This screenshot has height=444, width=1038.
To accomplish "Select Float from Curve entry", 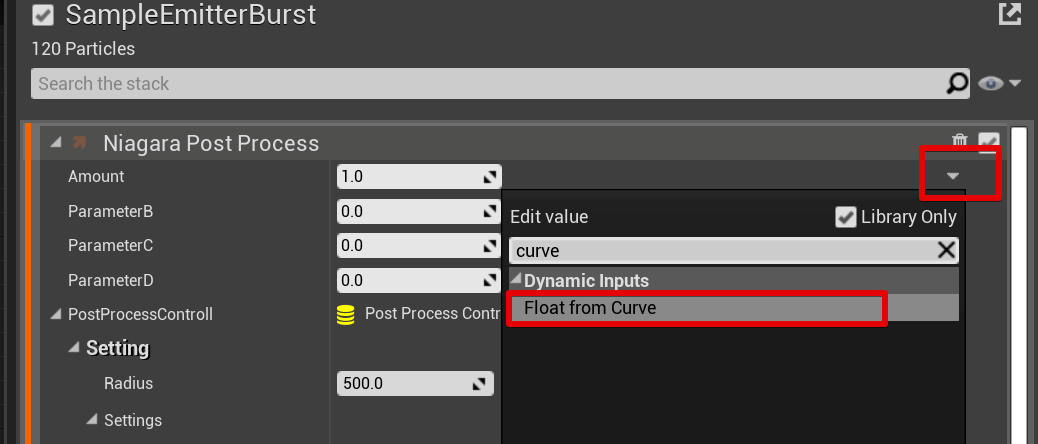I will [x=734, y=308].
